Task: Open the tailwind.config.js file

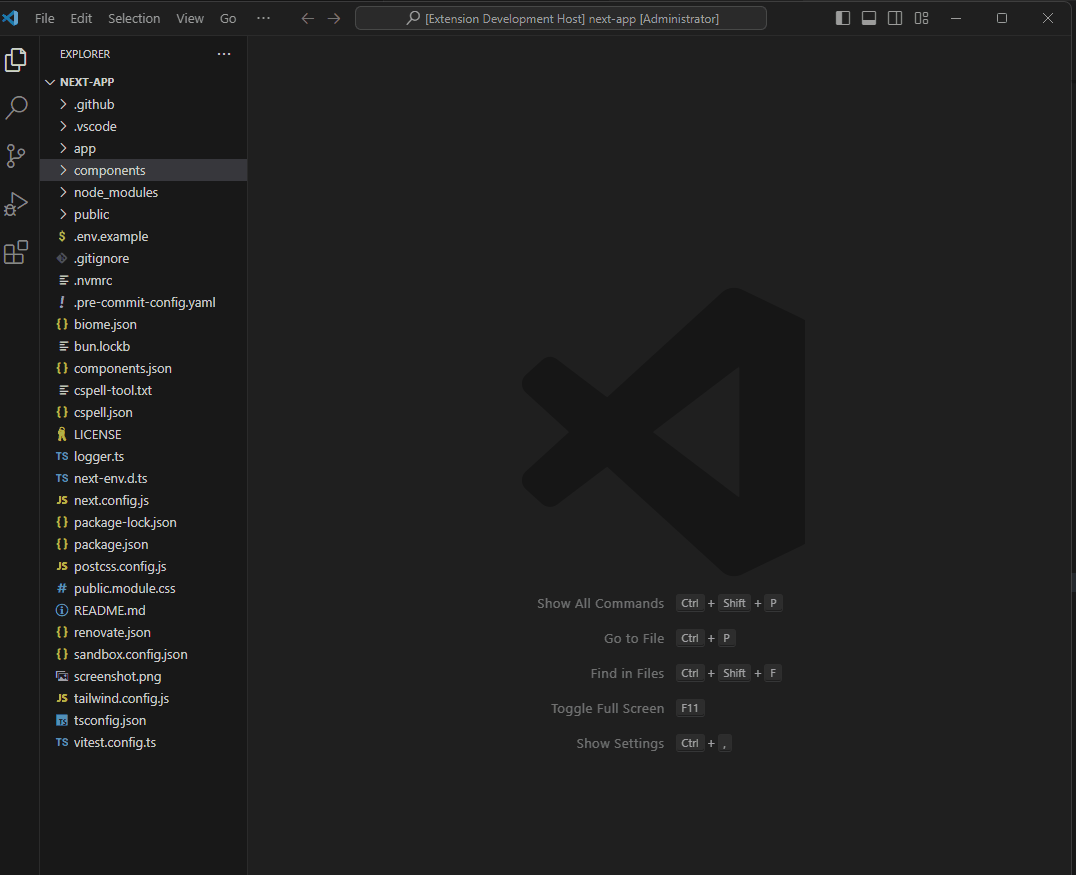Action: click(143, 698)
